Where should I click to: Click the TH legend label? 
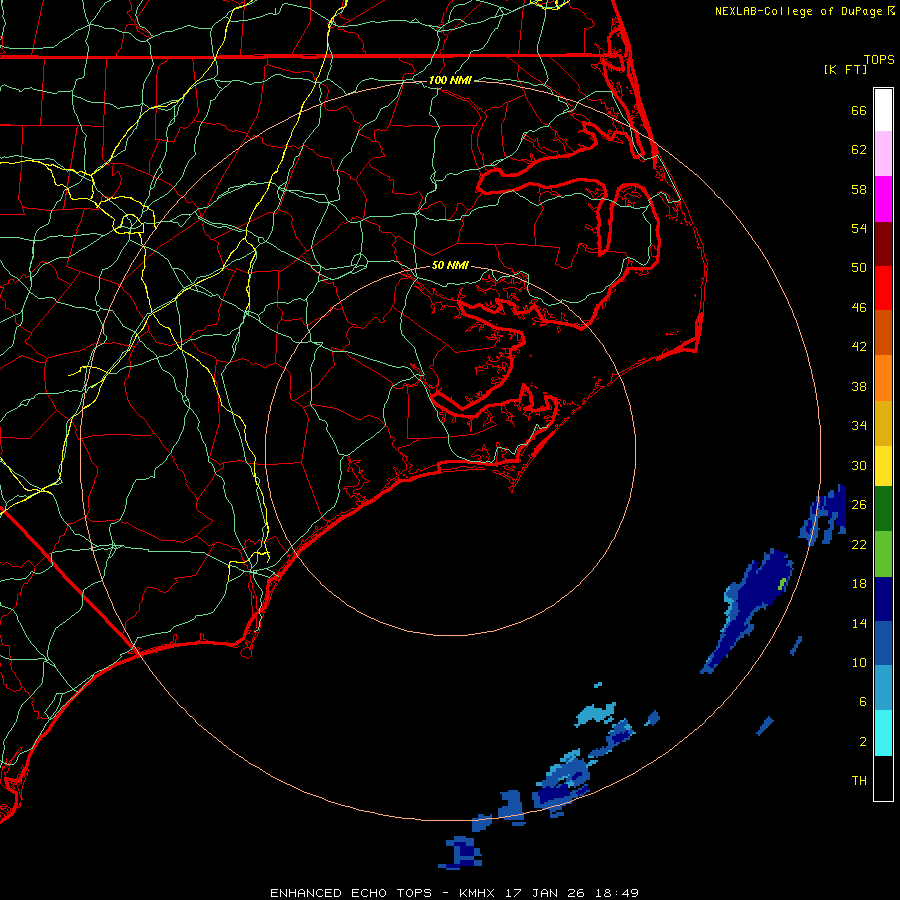[859, 781]
